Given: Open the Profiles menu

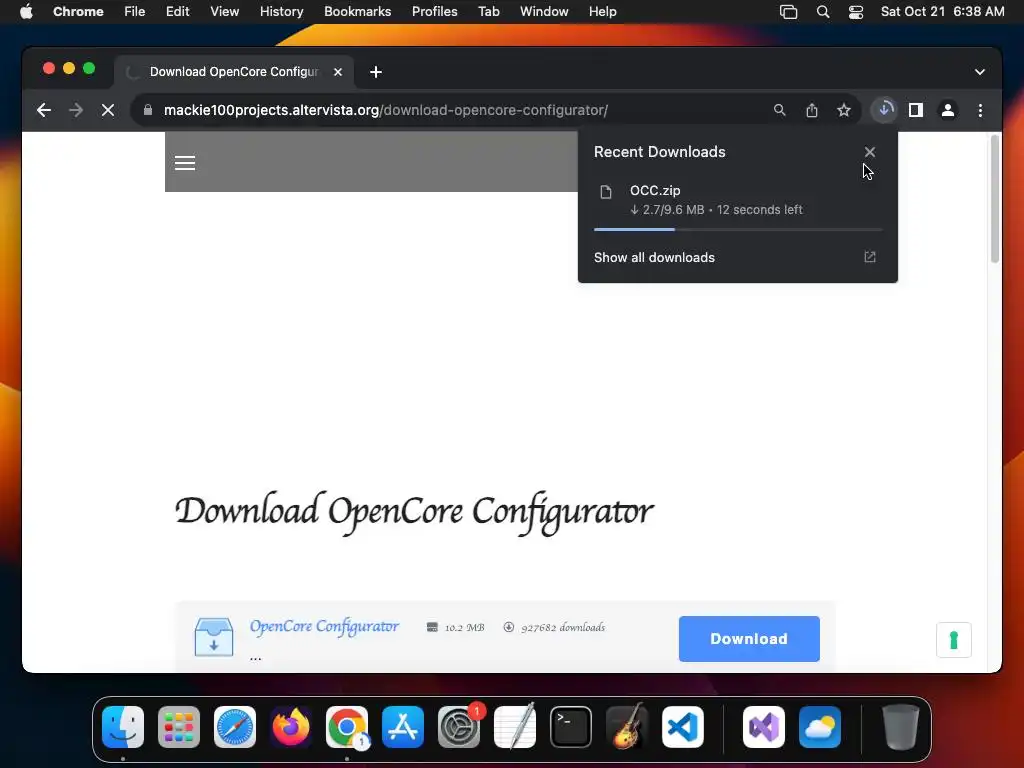Looking at the screenshot, I should tap(434, 12).
